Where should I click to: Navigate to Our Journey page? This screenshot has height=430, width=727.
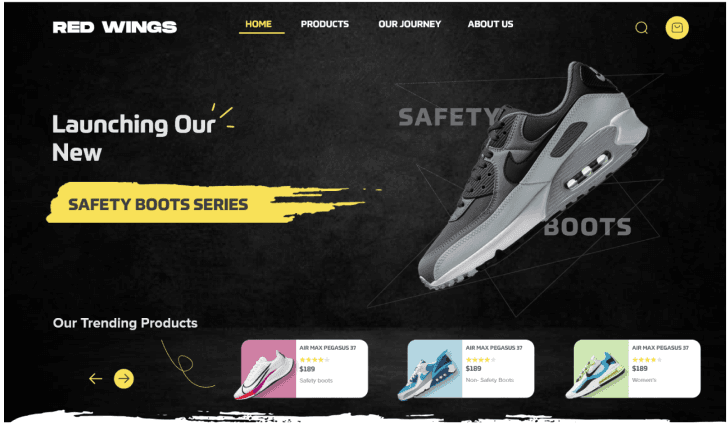(x=409, y=24)
